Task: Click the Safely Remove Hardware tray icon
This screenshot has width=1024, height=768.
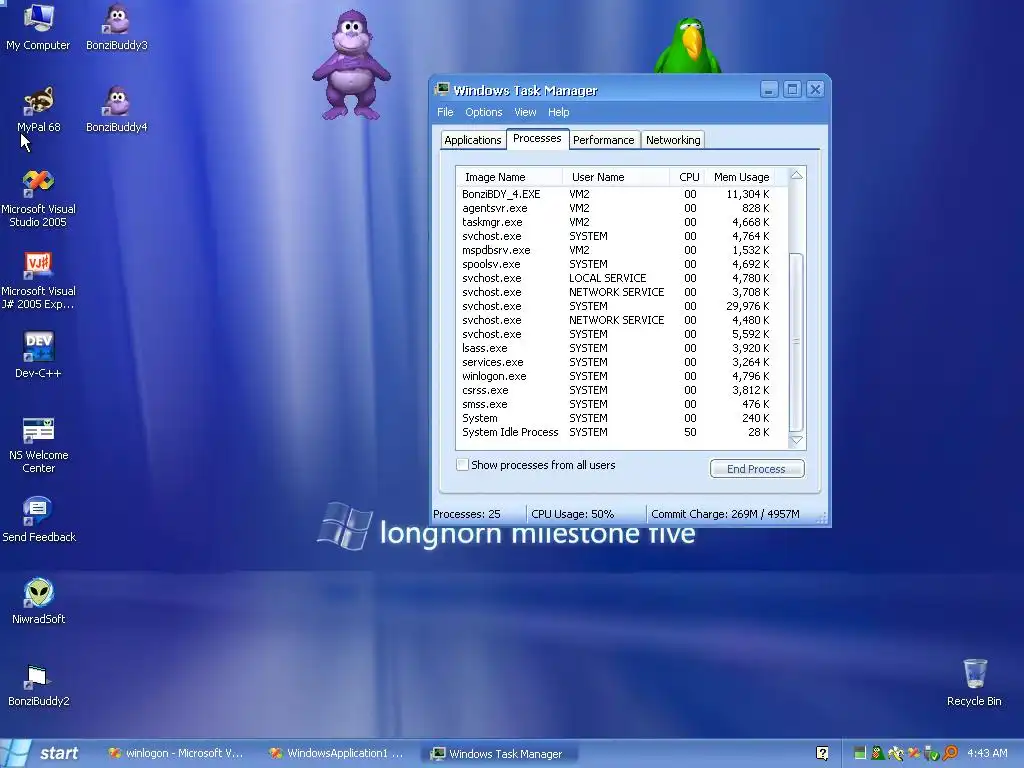Action: [931, 753]
